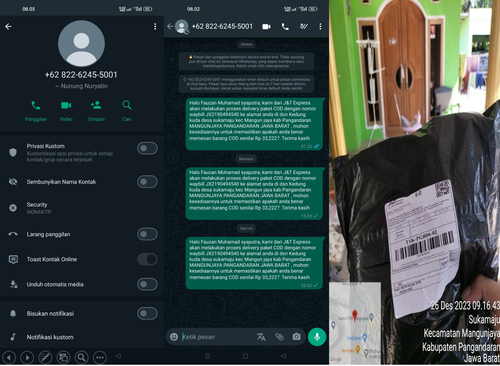The height and width of the screenshot is (366, 500).
Task: Toggle the Sembunyikan Nama Kontak switch
Action: click(147, 182)
